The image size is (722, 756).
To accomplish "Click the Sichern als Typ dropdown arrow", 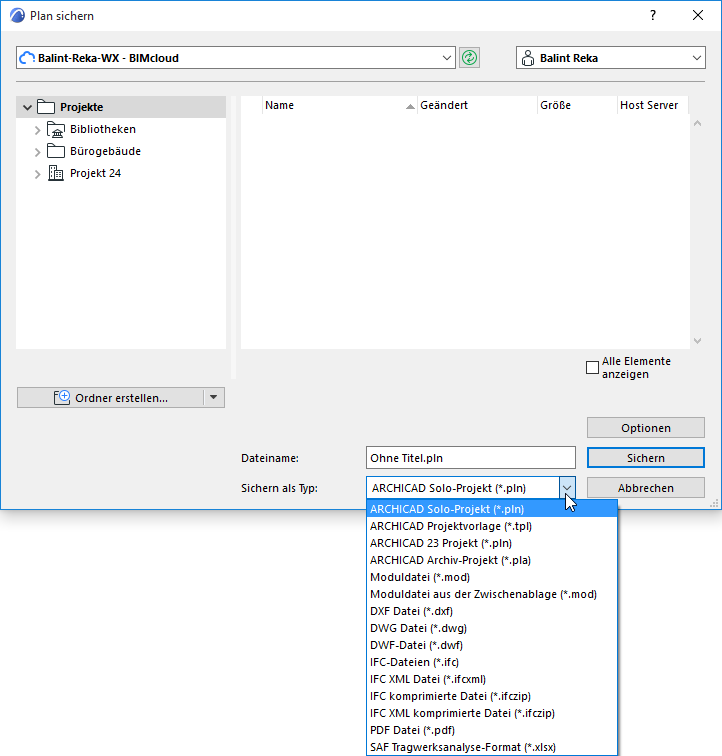I will (x=567, y=488).
